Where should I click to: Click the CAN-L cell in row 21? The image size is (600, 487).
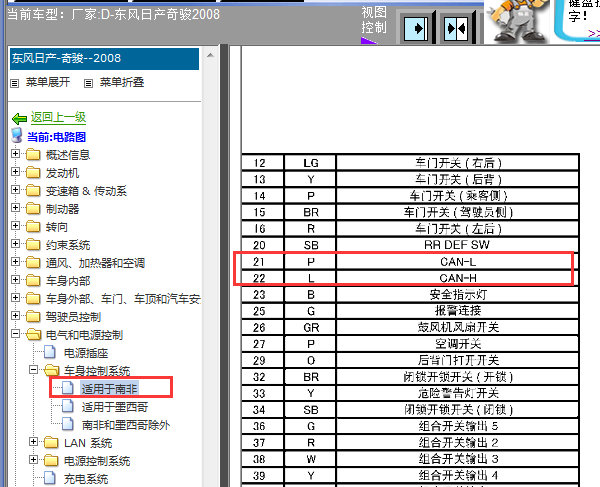click(457, 262)
